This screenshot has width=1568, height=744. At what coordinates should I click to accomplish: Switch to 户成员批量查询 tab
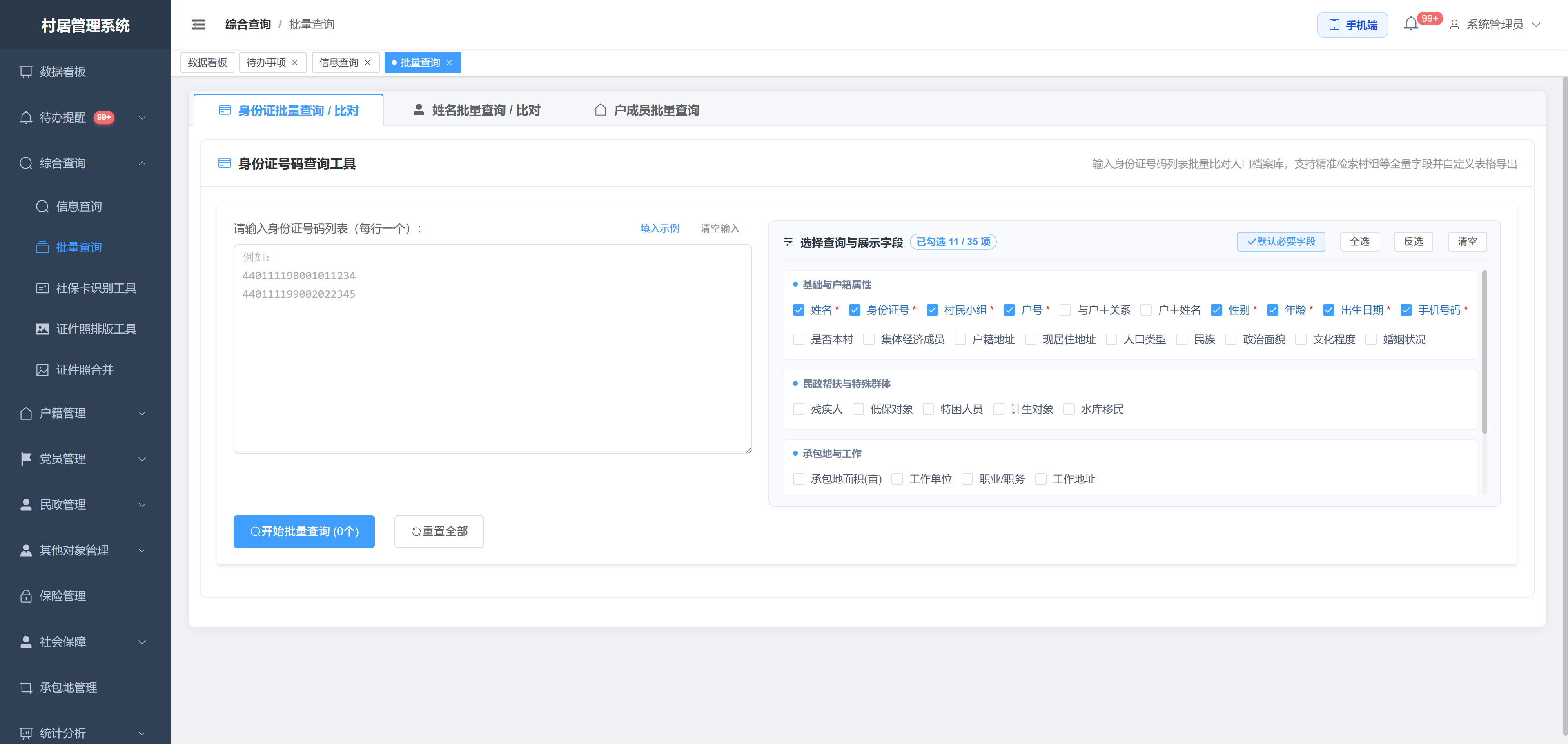pos(647,110)
